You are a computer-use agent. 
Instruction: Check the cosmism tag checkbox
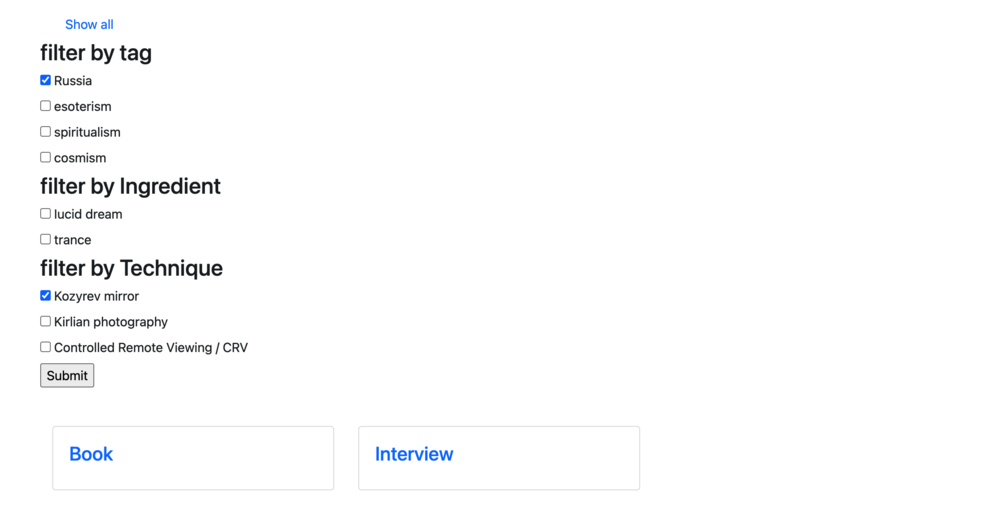(45, 158)
